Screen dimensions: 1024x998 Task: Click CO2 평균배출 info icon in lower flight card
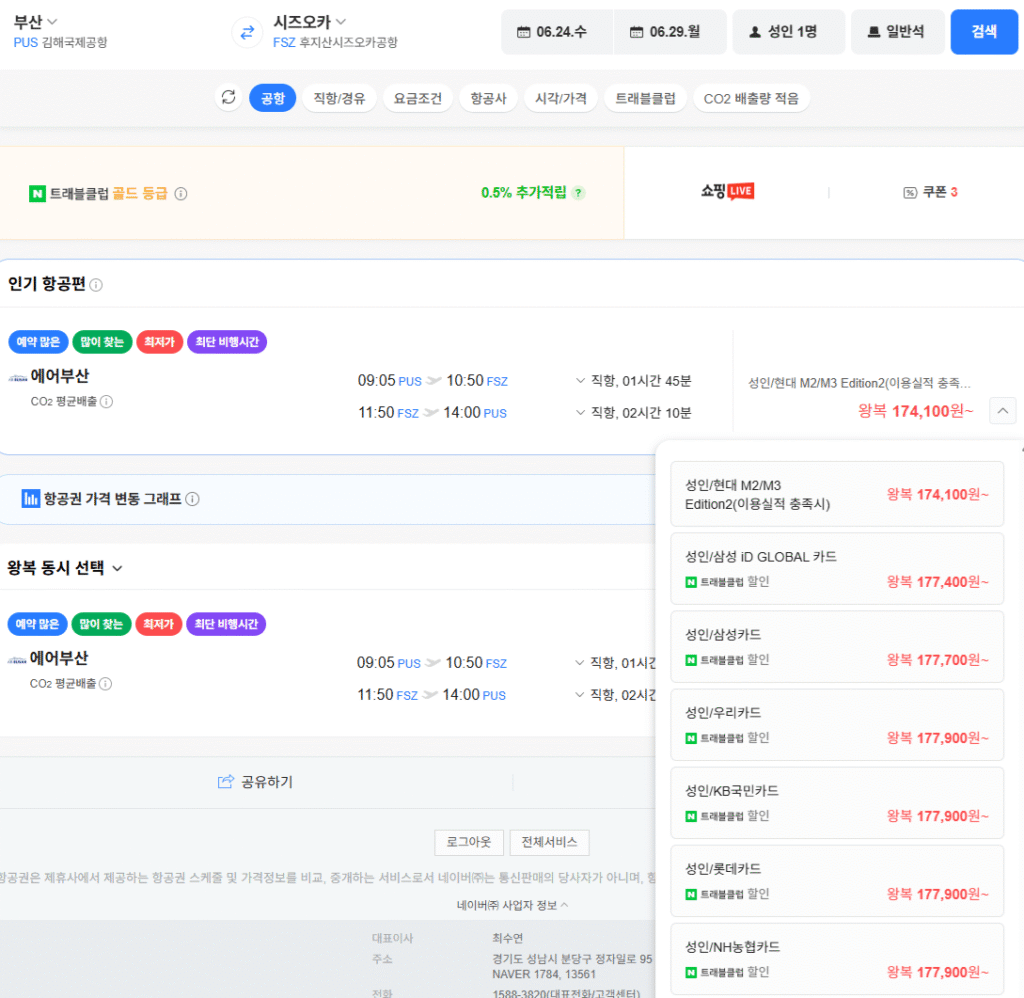pyautogui.click(x=105, y=683)
